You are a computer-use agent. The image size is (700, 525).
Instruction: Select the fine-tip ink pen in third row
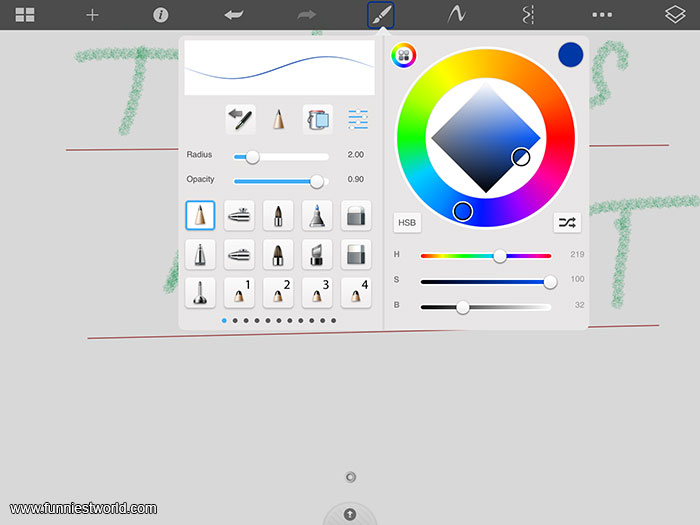pos(200,293)
